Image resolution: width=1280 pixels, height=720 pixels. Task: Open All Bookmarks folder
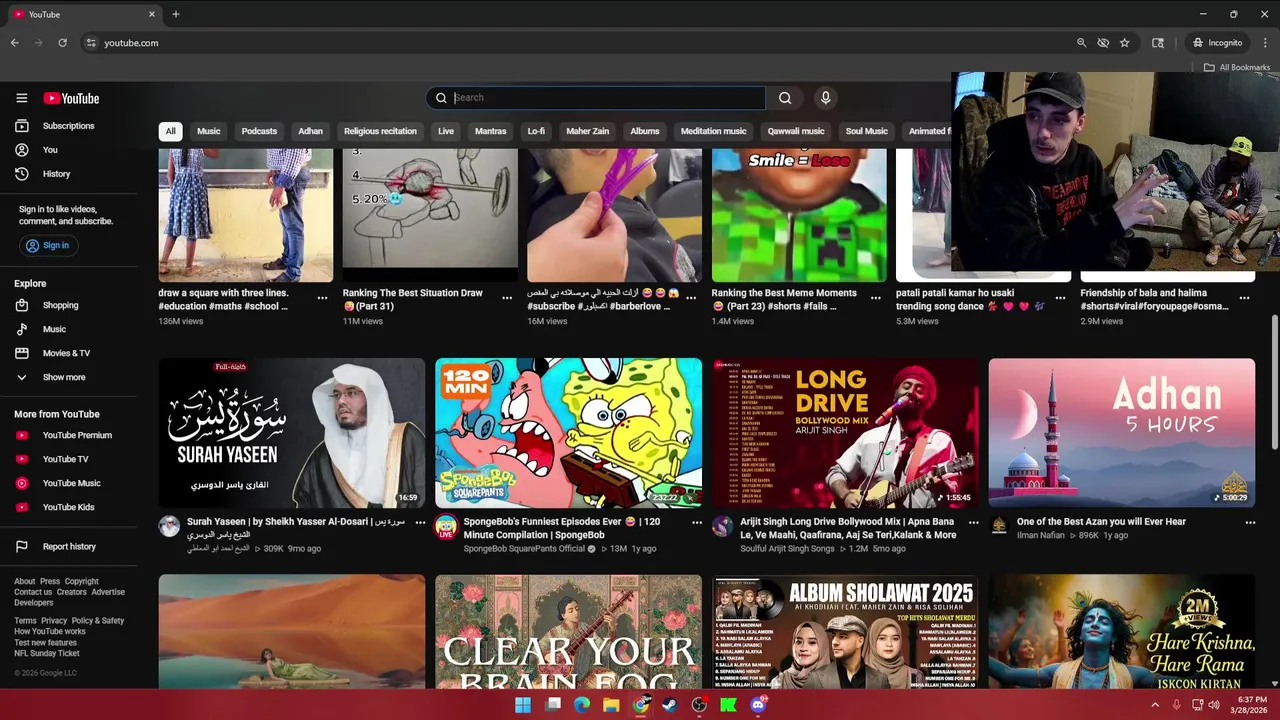[x=1236, y=67]
